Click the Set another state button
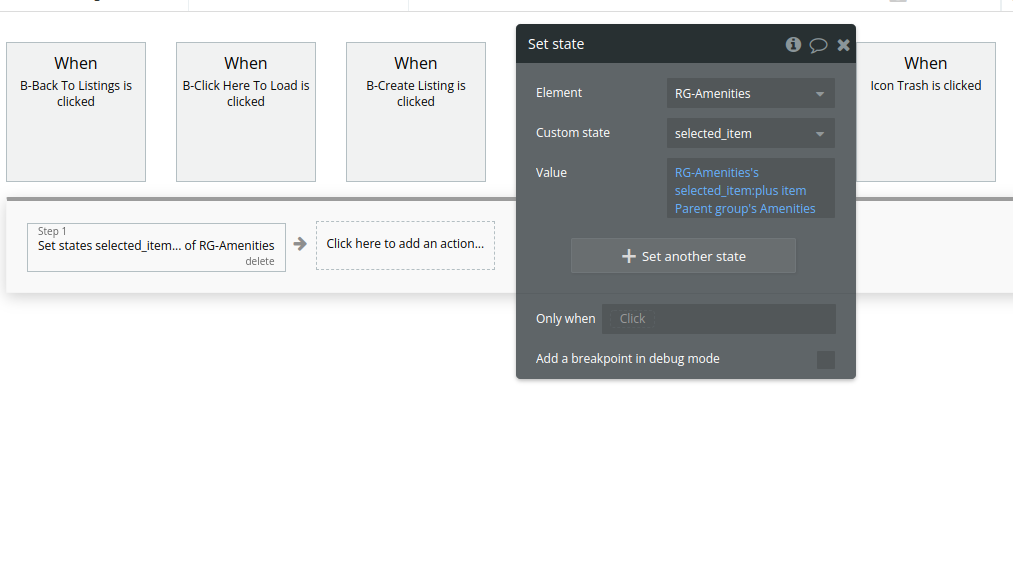Screen dimensions: 1013x585 point(683,256)
